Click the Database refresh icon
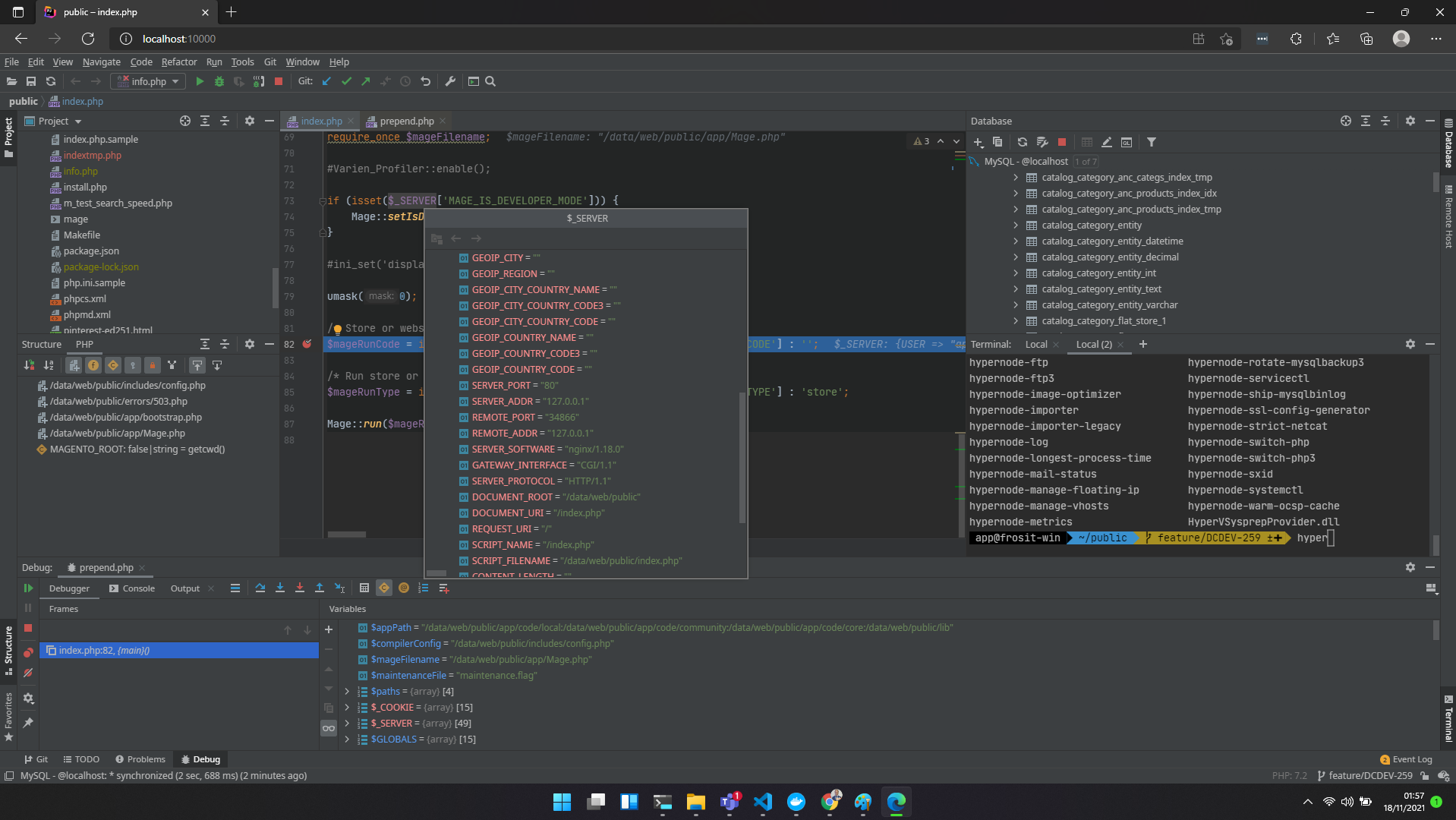This screenshot has height=820, width=1456. click(1022, 142)
